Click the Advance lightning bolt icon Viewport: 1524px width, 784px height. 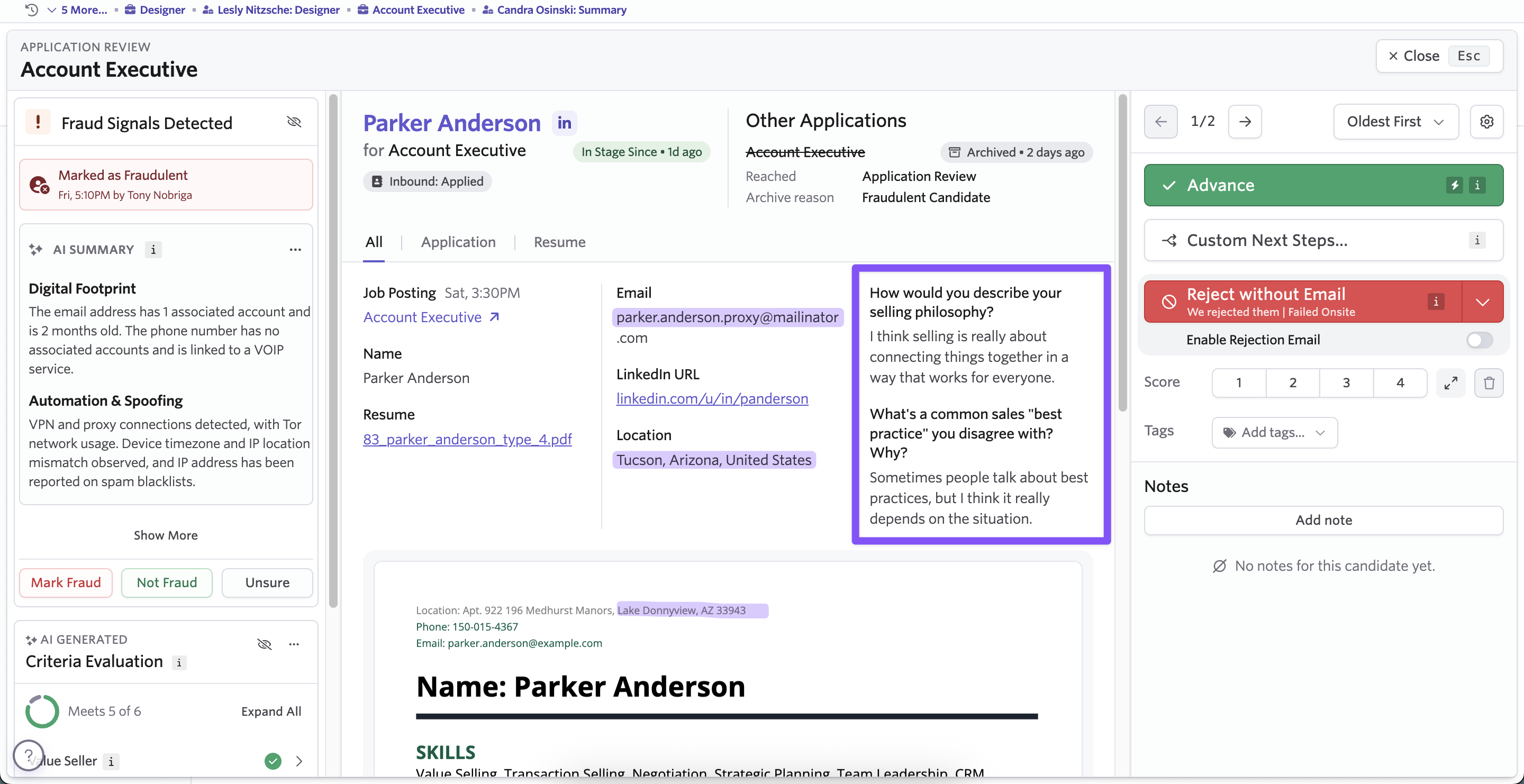click(1455, 185)
